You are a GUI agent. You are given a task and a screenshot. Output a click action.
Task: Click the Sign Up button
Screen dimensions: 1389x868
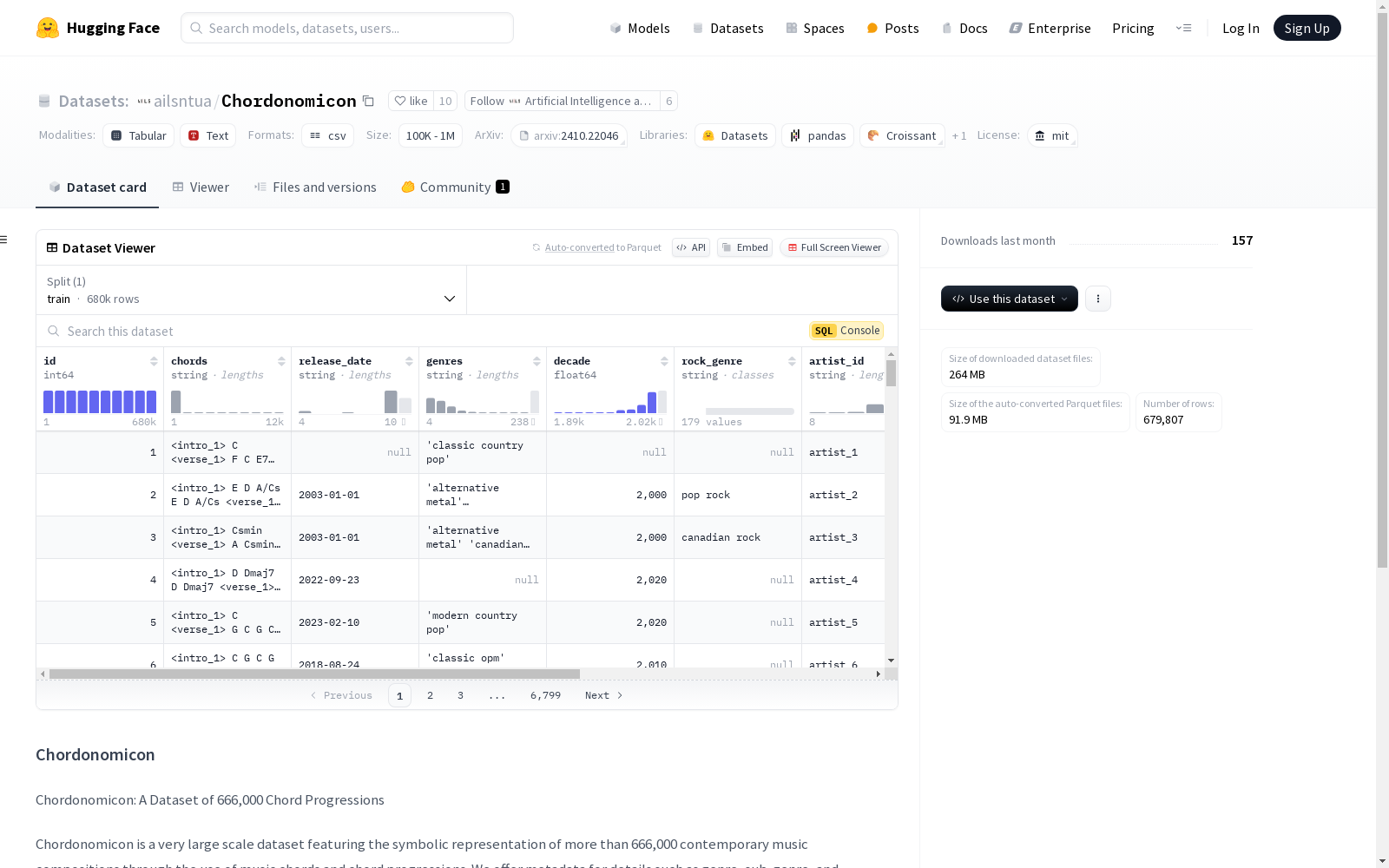[1307, 28]
